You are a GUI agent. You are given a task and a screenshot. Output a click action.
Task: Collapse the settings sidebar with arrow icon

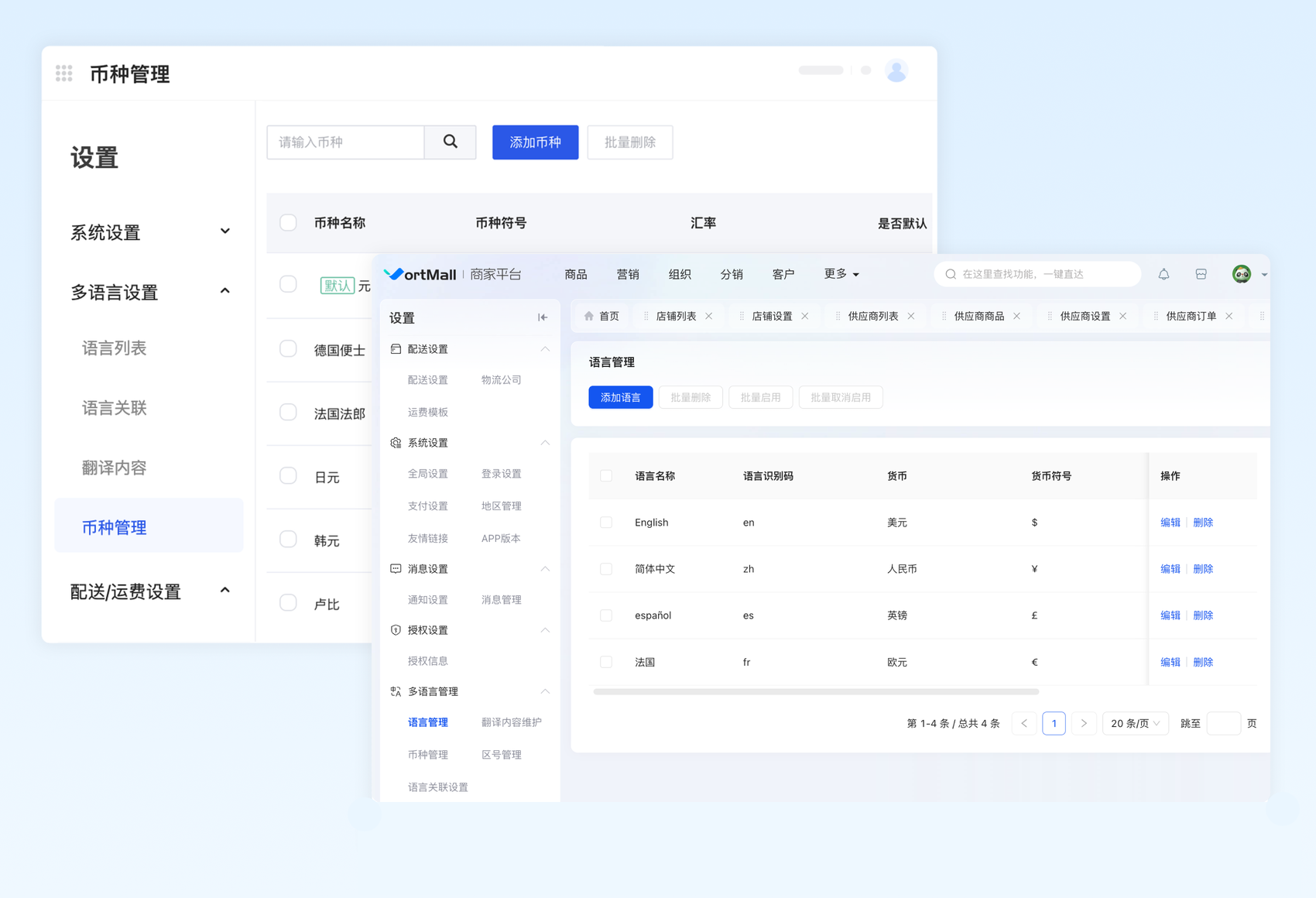point(543,317)
